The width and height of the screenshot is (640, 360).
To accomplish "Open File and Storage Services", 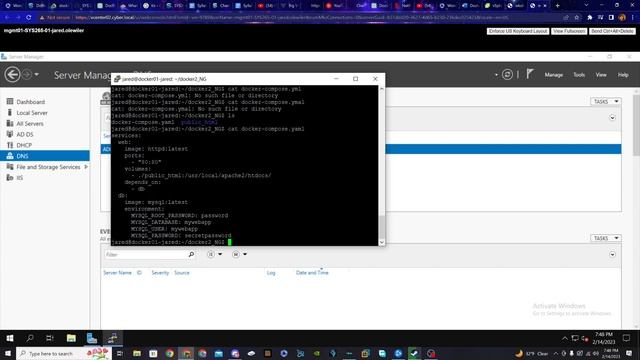I will 48,167.
